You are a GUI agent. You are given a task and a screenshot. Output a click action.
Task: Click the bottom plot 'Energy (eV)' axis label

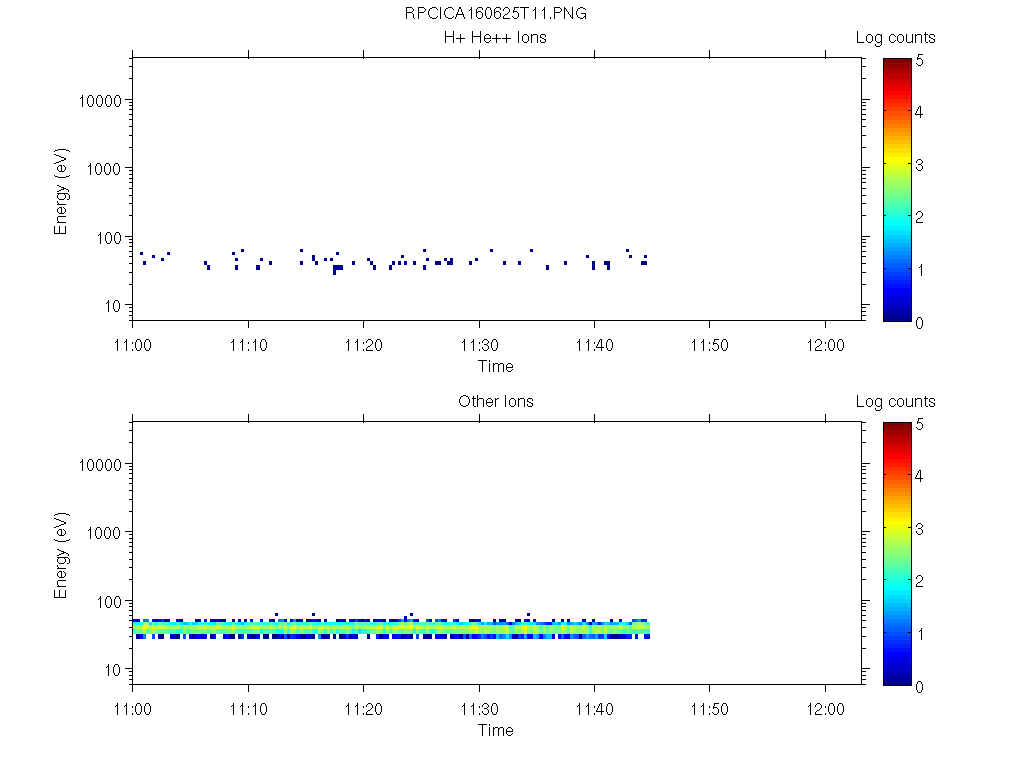pyautogui.click(x=61, y=555)
